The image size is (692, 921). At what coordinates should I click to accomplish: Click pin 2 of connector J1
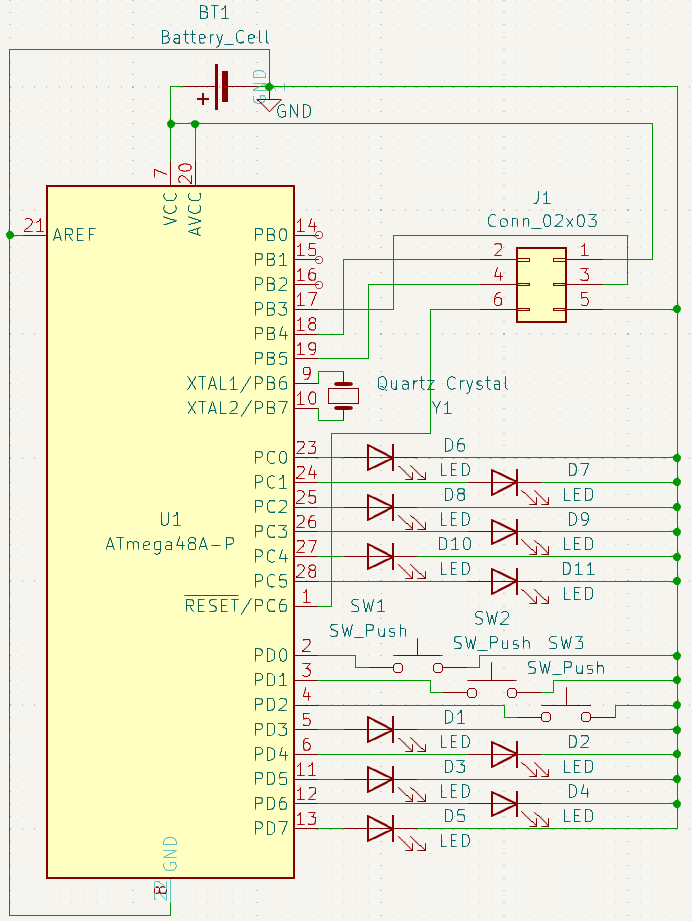tap(498, 250)
